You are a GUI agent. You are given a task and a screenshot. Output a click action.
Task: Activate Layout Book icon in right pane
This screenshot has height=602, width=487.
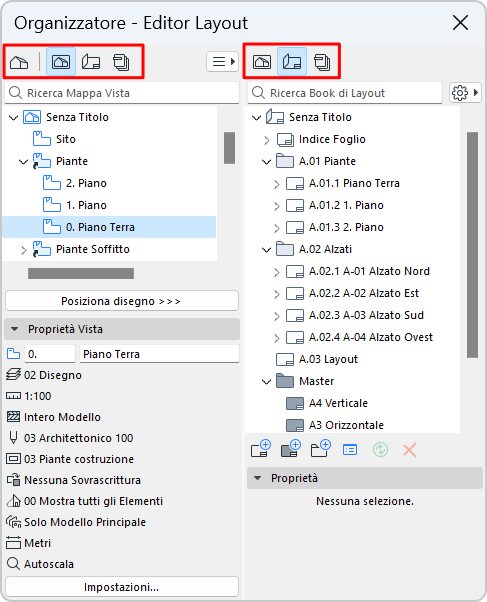(x=292, y=62)
